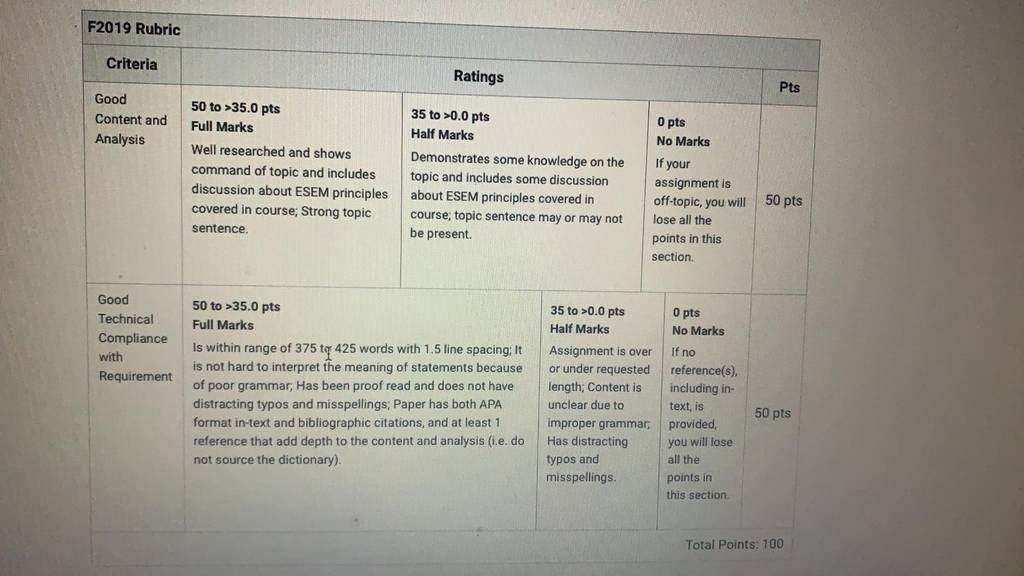Click the Pts column header

click(789, 88)
